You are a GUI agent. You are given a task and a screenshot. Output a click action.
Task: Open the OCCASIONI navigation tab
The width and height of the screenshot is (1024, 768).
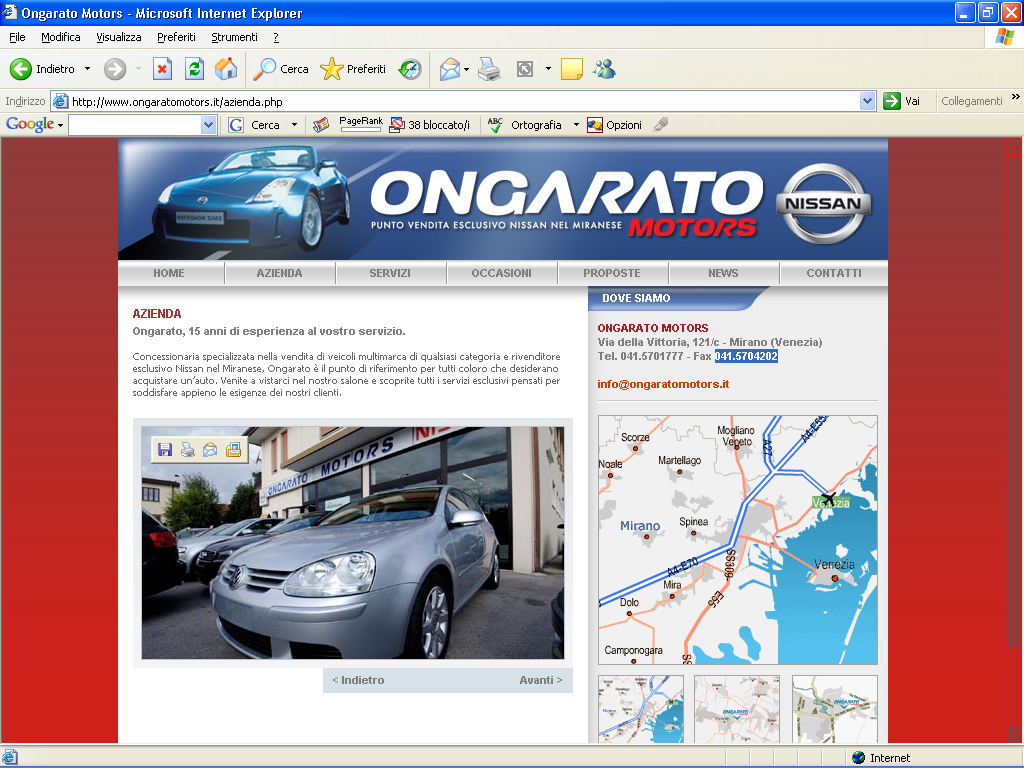click(x=502, y=273)
